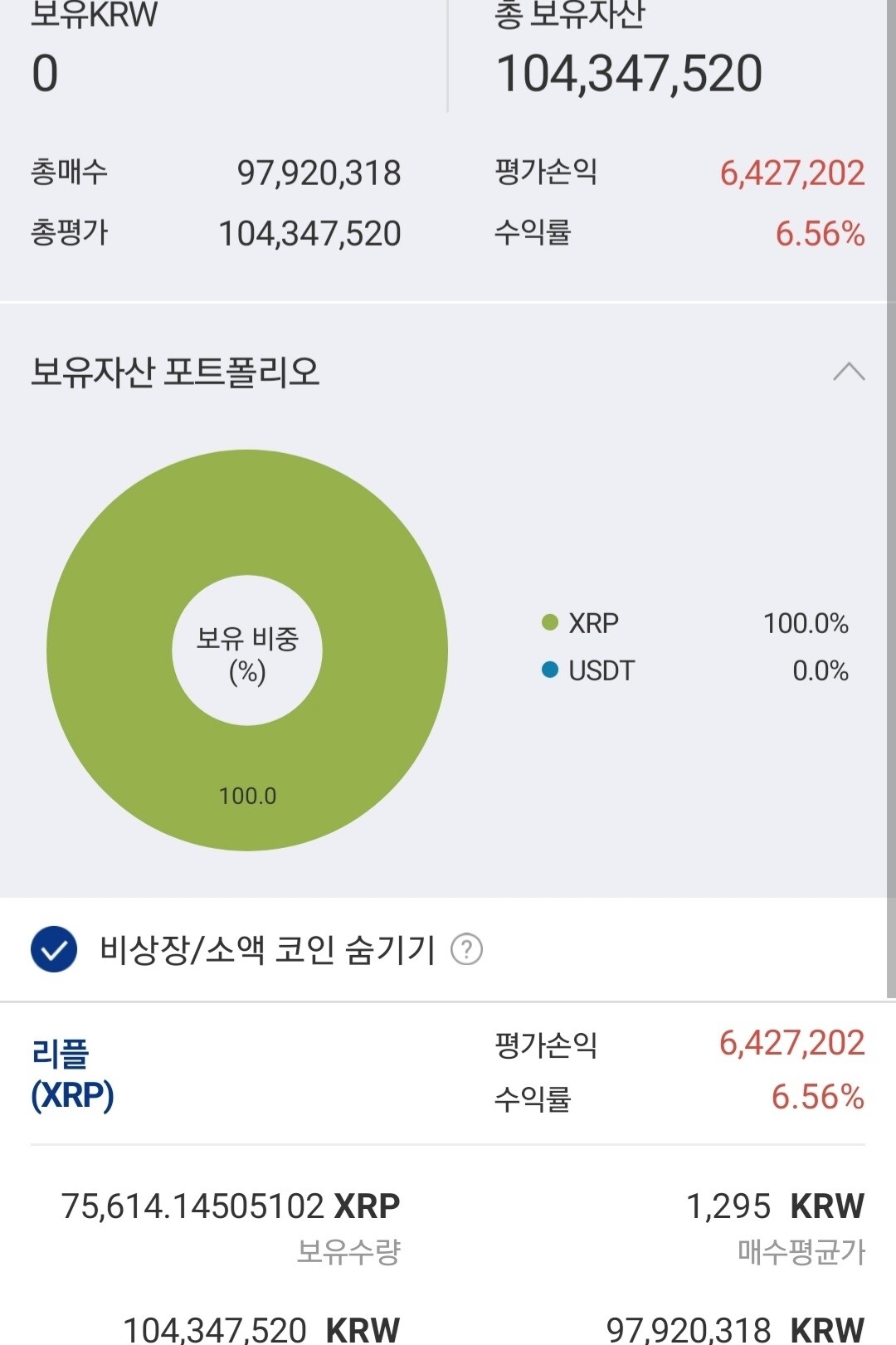
Task: Click the 보유KRW balance of 0
Action: (x=45, y=74)
